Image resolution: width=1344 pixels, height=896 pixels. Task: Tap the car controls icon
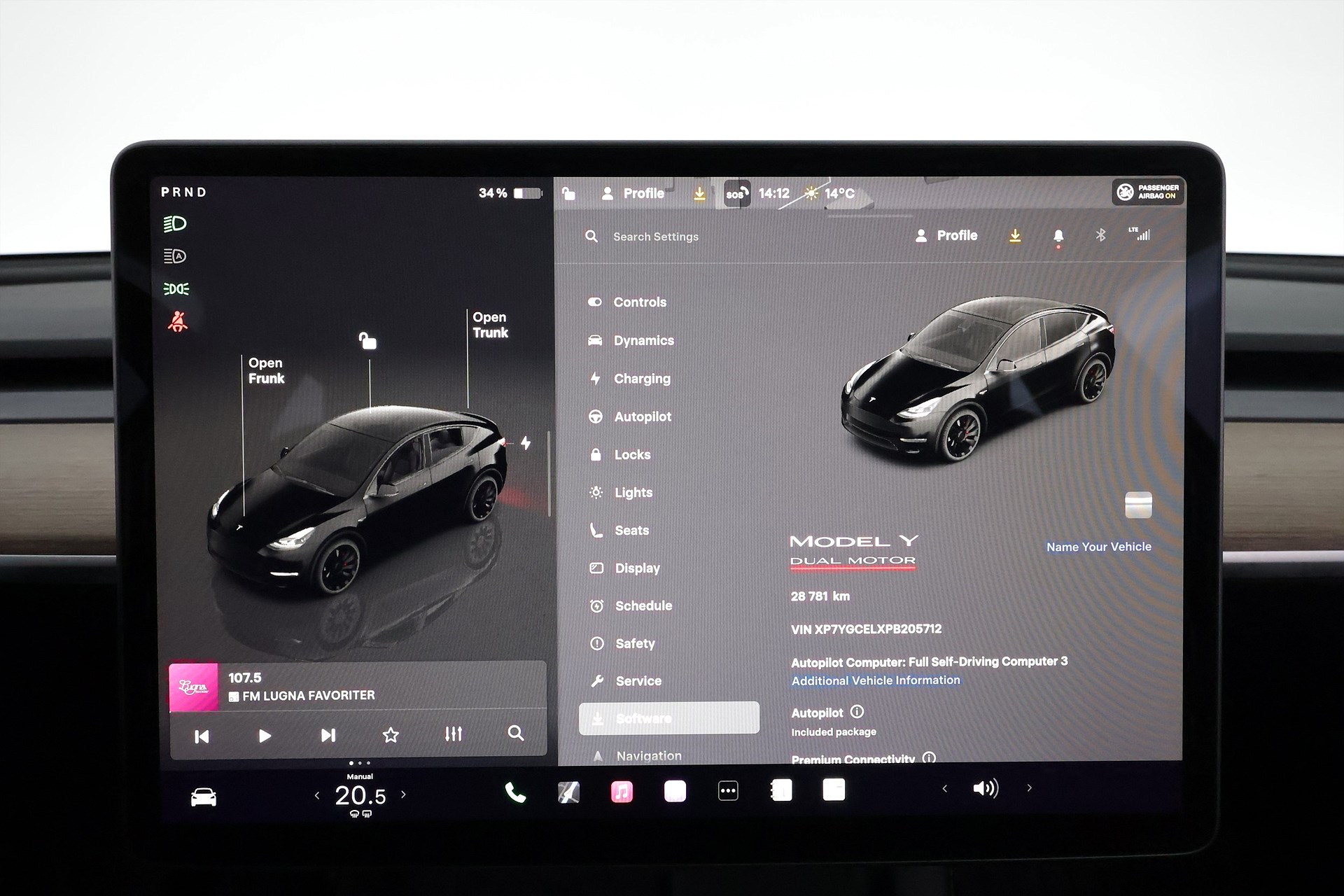click(204, 797)
